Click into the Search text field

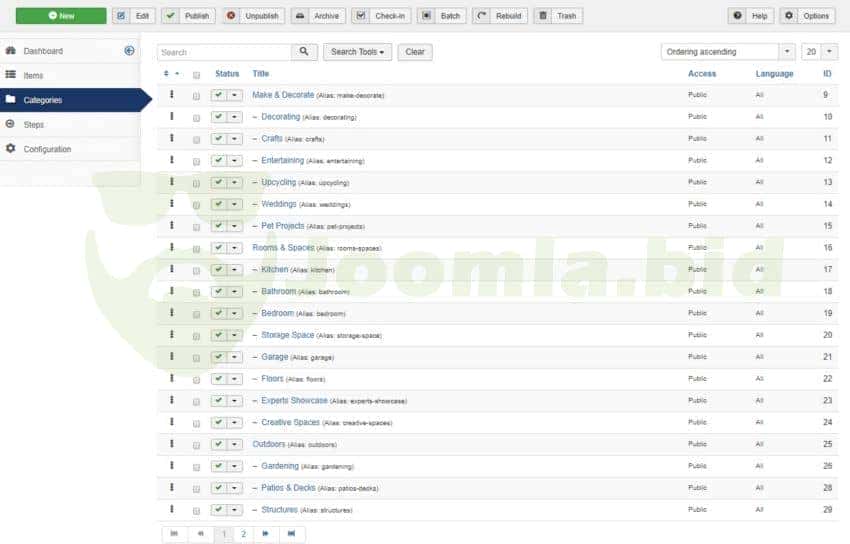click(x=224, y=52)
